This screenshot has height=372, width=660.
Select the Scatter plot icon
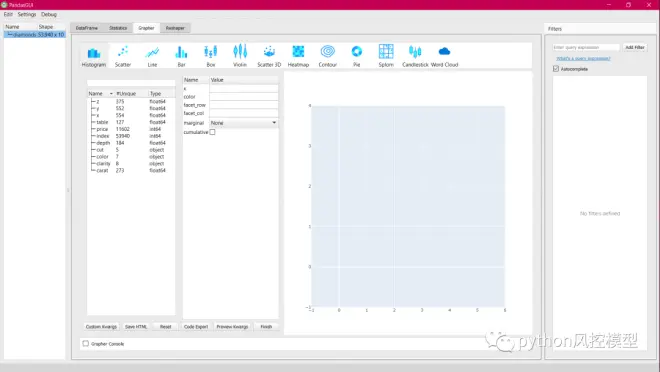coord(123,56)
